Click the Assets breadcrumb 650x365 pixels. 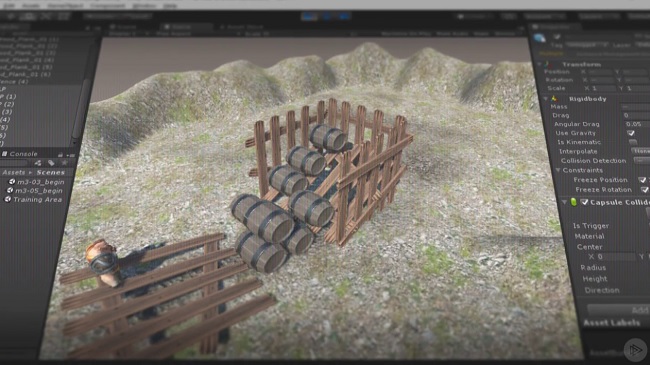[14, 172]
